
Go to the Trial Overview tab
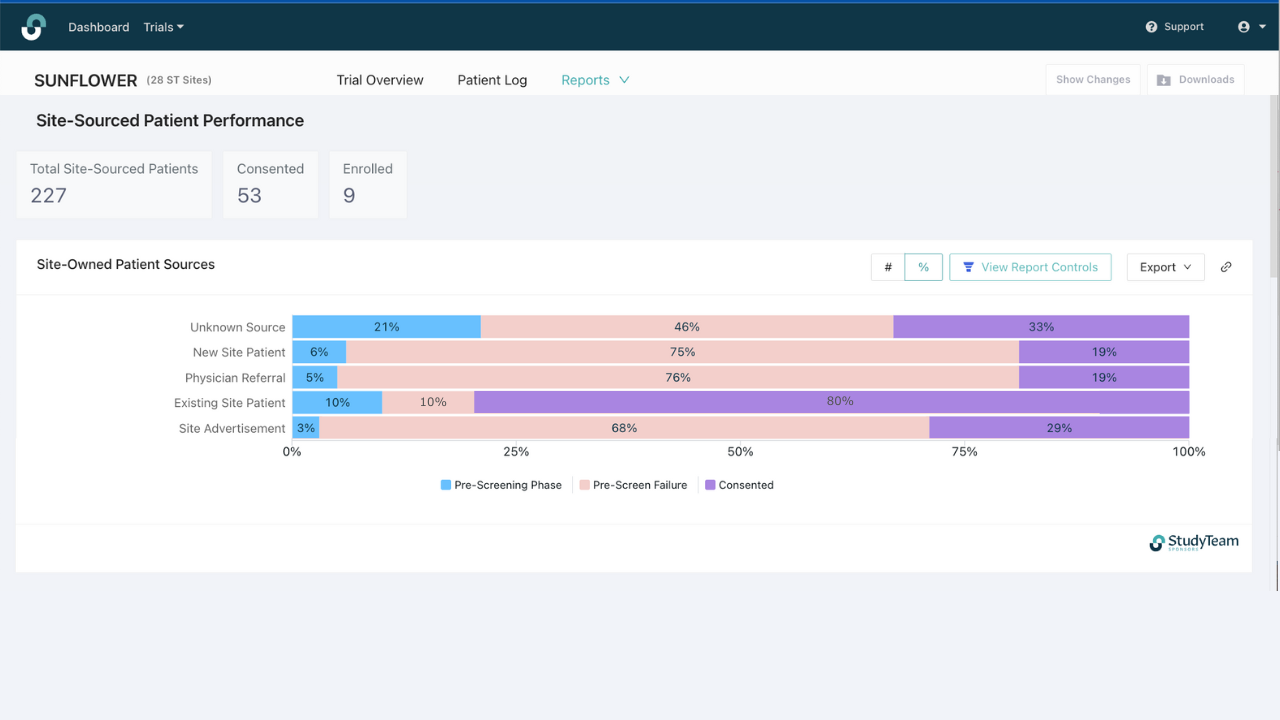pos(380,80)
